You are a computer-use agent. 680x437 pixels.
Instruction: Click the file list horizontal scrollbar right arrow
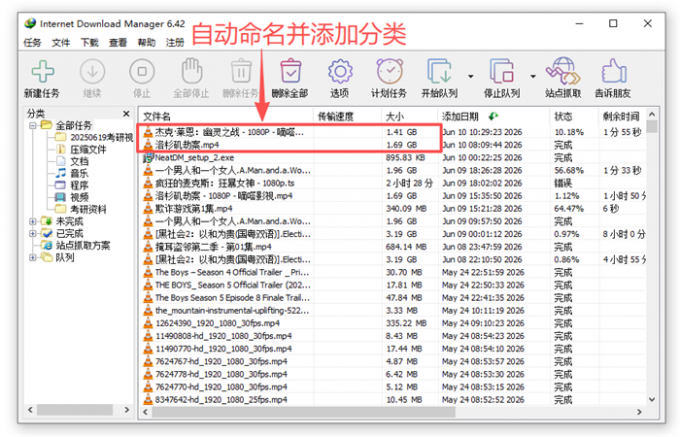(639, 412)
